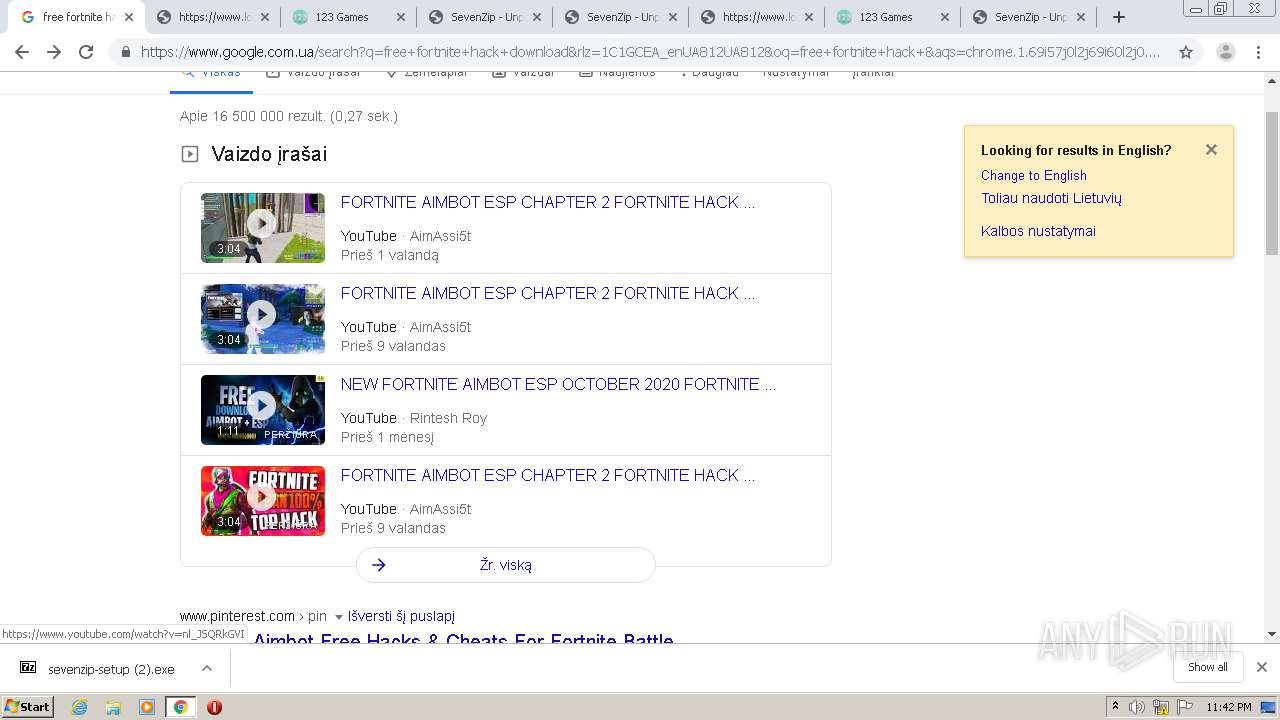Click 'Žr. viską' see-all button
Screen dimensions: 1280x720
506,565
